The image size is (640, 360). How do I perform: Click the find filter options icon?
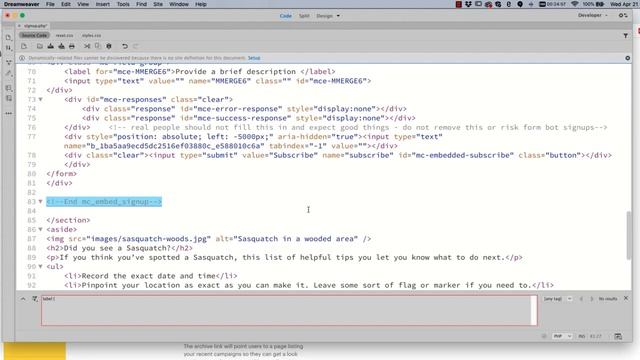[35, 299]
